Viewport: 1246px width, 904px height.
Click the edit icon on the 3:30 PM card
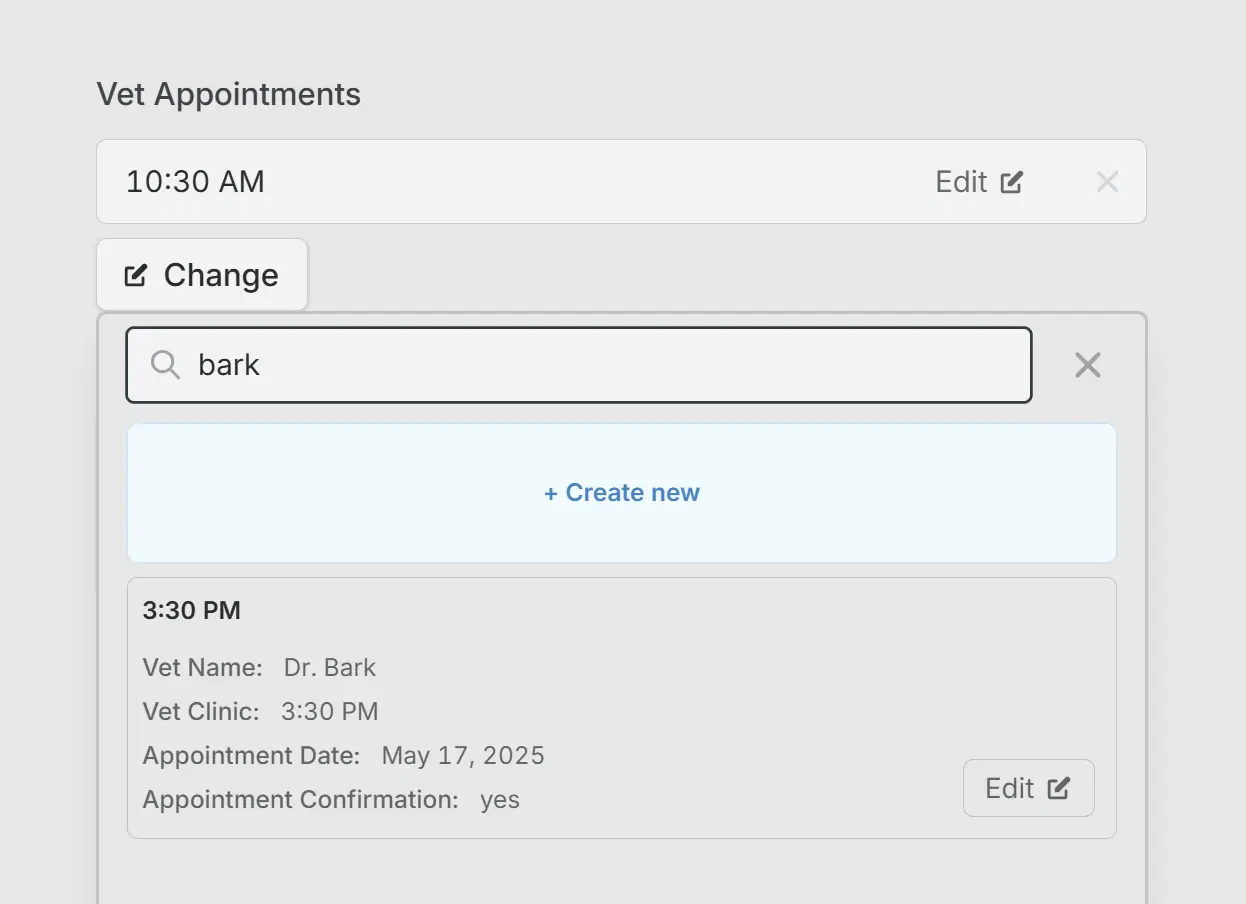tap(1060, 788)
